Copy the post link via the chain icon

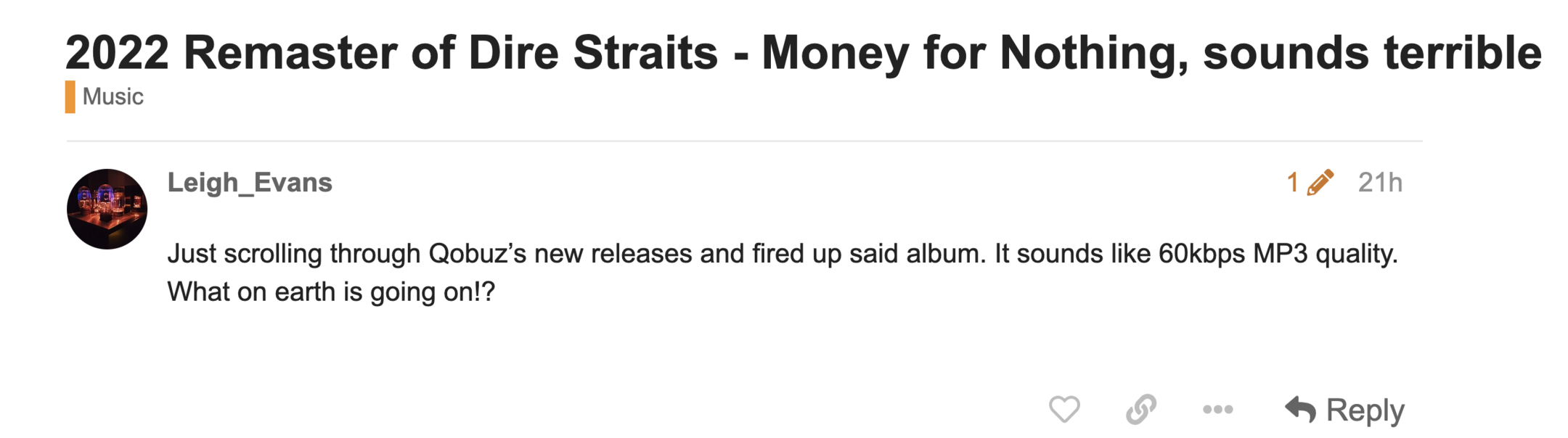coord(1140,410)
